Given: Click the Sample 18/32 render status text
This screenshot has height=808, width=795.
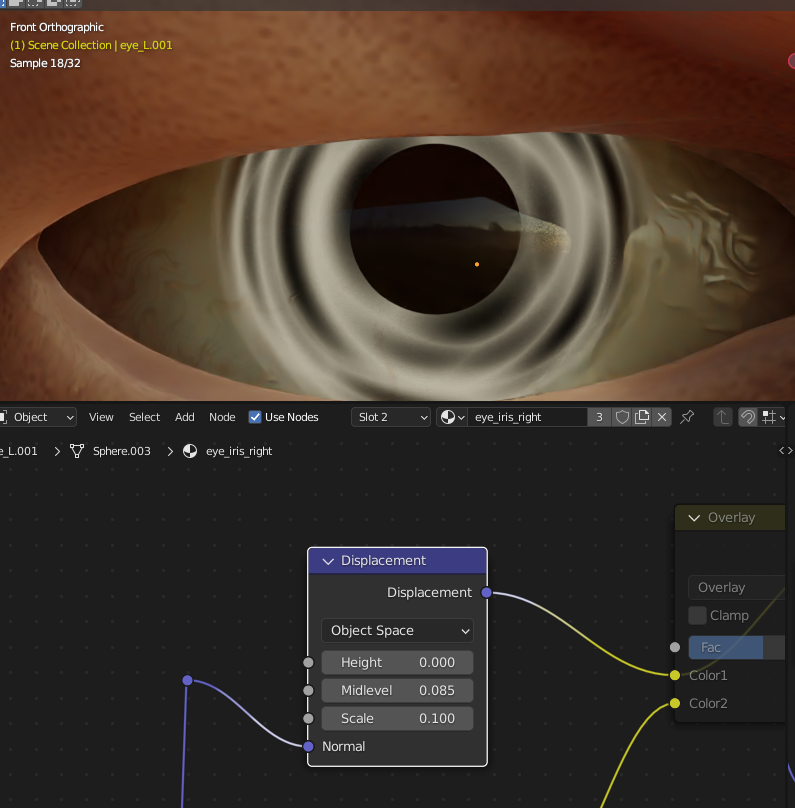Looking at the screenshot, I should tap(45, 63).
